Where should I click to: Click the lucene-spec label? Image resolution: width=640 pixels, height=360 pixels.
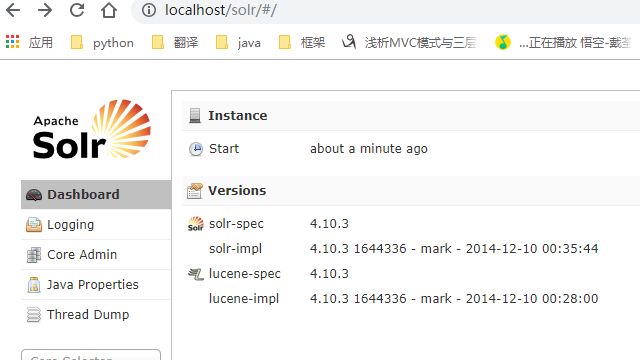point(244,273)
